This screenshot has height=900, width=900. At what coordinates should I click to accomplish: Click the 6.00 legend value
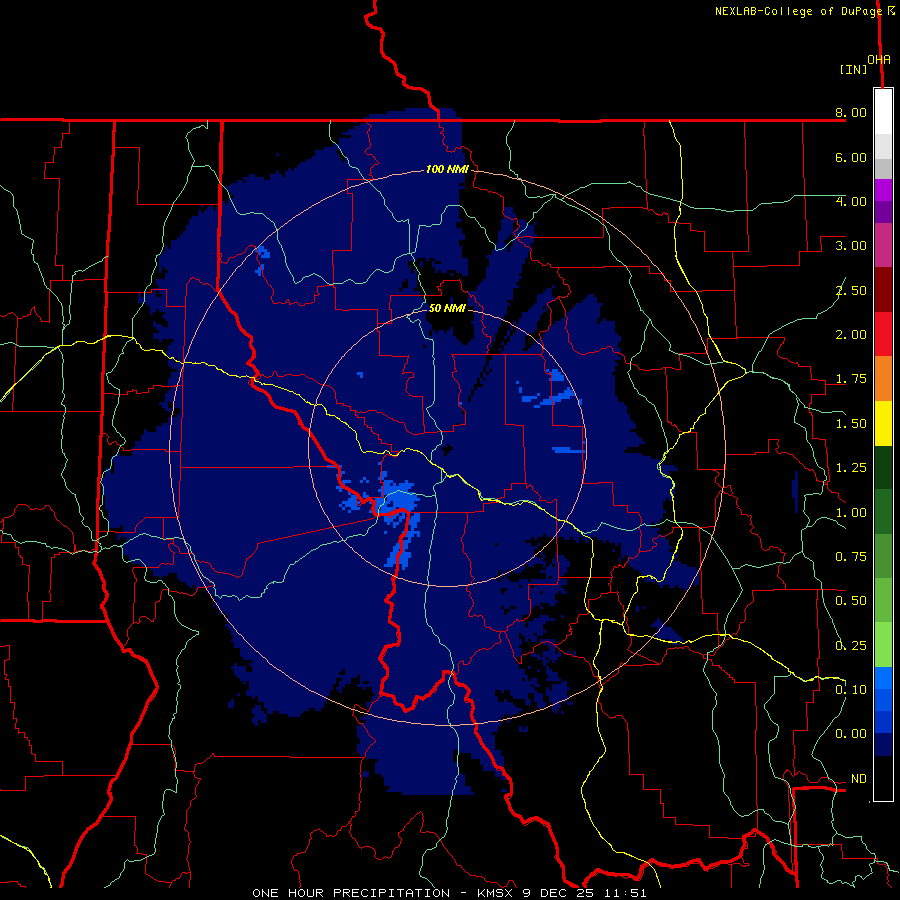point(851,157)
